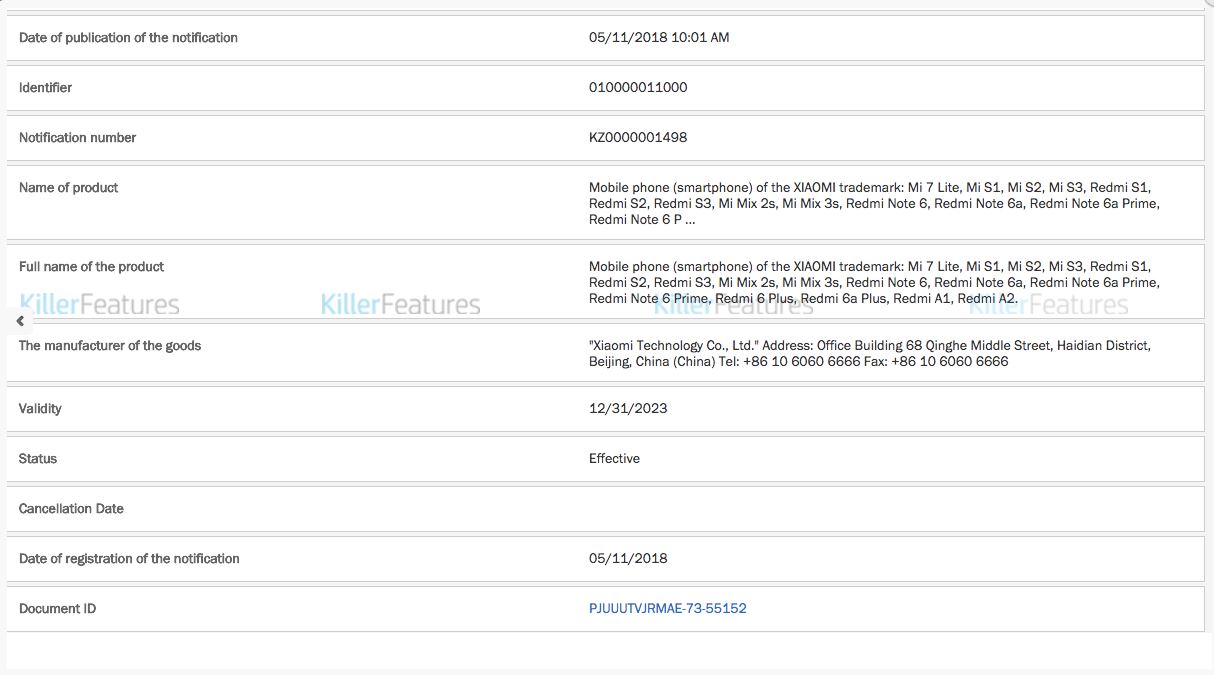This screenshot has height=675, width=1214.
Task: Click the Validity date 12/31/2023
Action: 628,408
